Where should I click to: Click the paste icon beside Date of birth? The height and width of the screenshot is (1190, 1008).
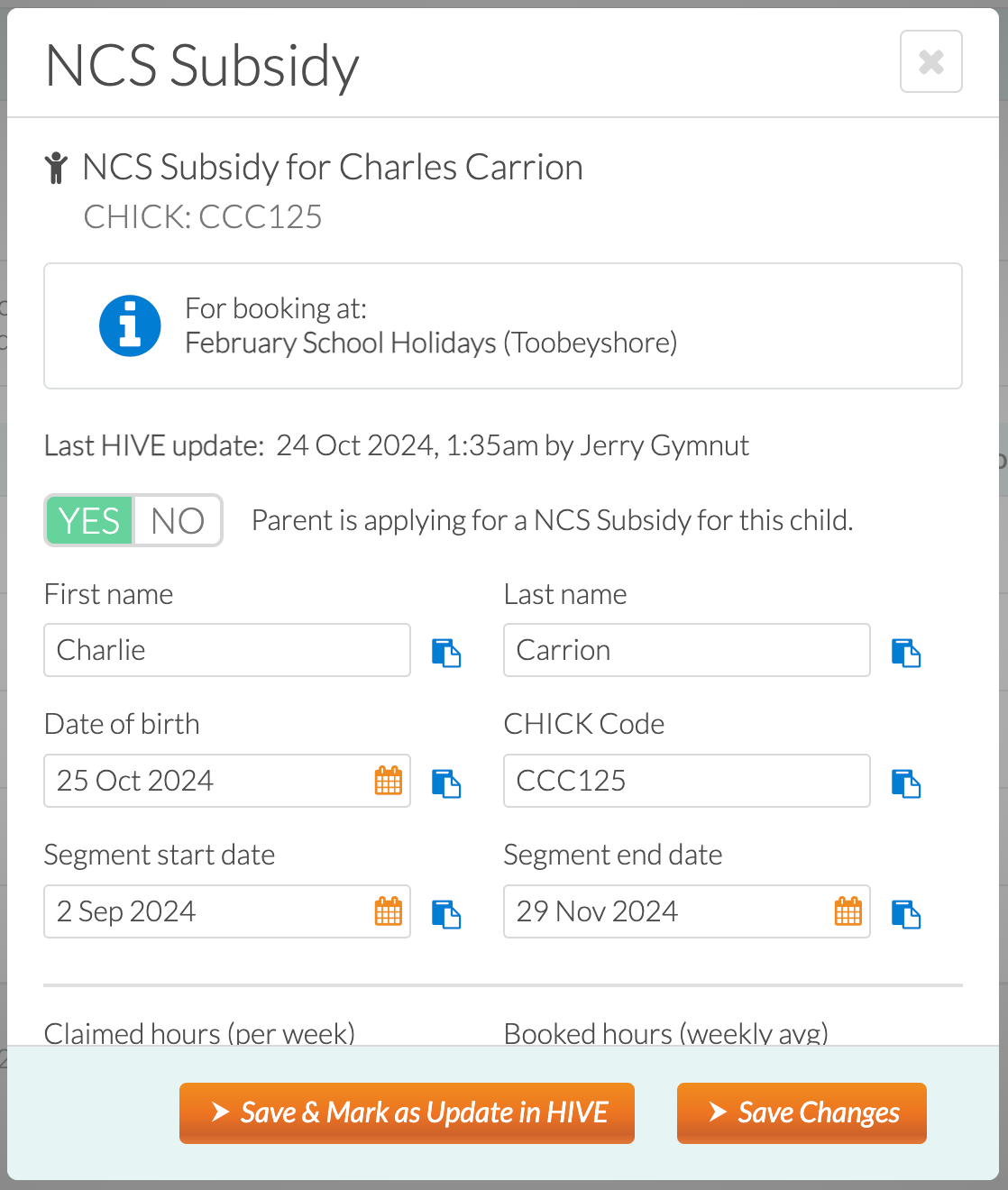coord(446,783)
